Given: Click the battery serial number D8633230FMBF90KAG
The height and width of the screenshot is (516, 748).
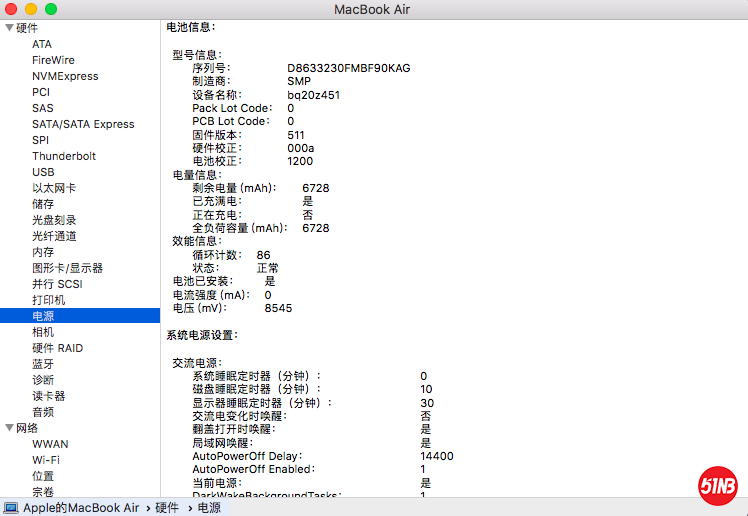Looking at the screenshot, I should pyautogui.click(x=348, y=68).
